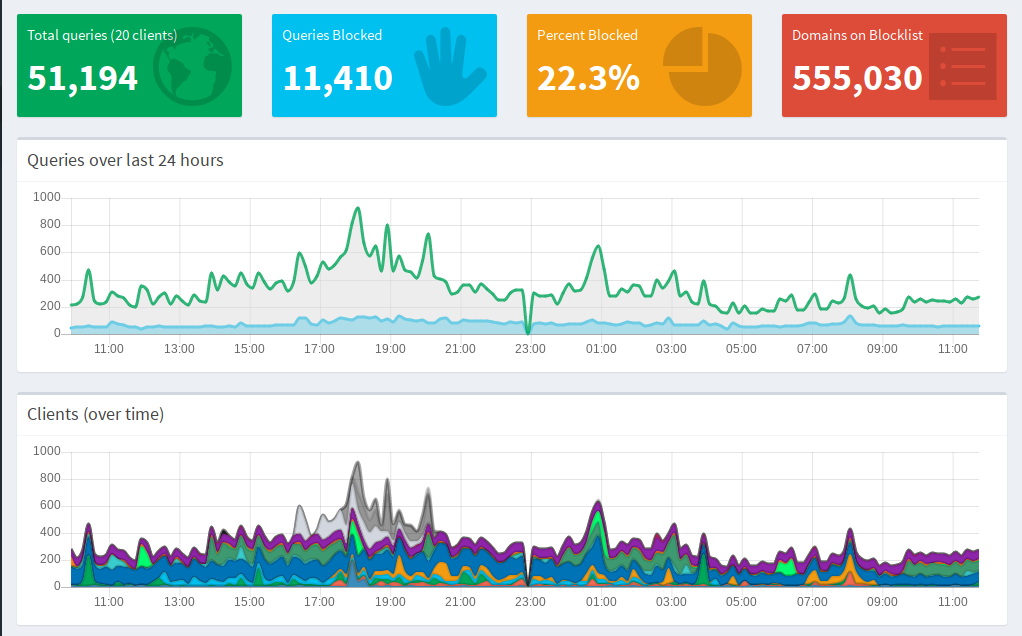Click the highest green peak in Queries chart
The width and height of the screenshot is (1022, 636).
tap(357, 209)
